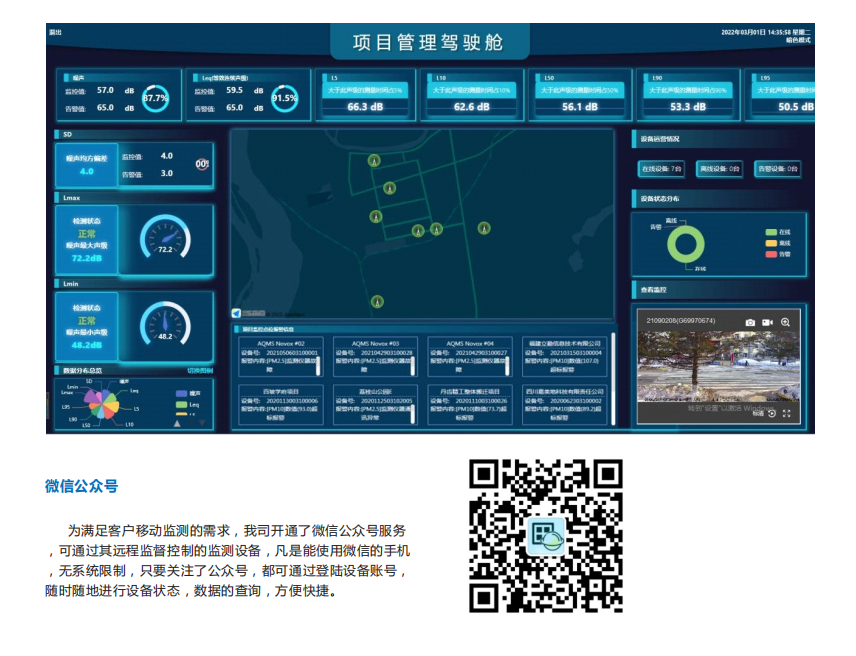The width and height of the screenshot is (856, 656).
Task: Click the topmost station marker on the map
Action: (374, 160)
